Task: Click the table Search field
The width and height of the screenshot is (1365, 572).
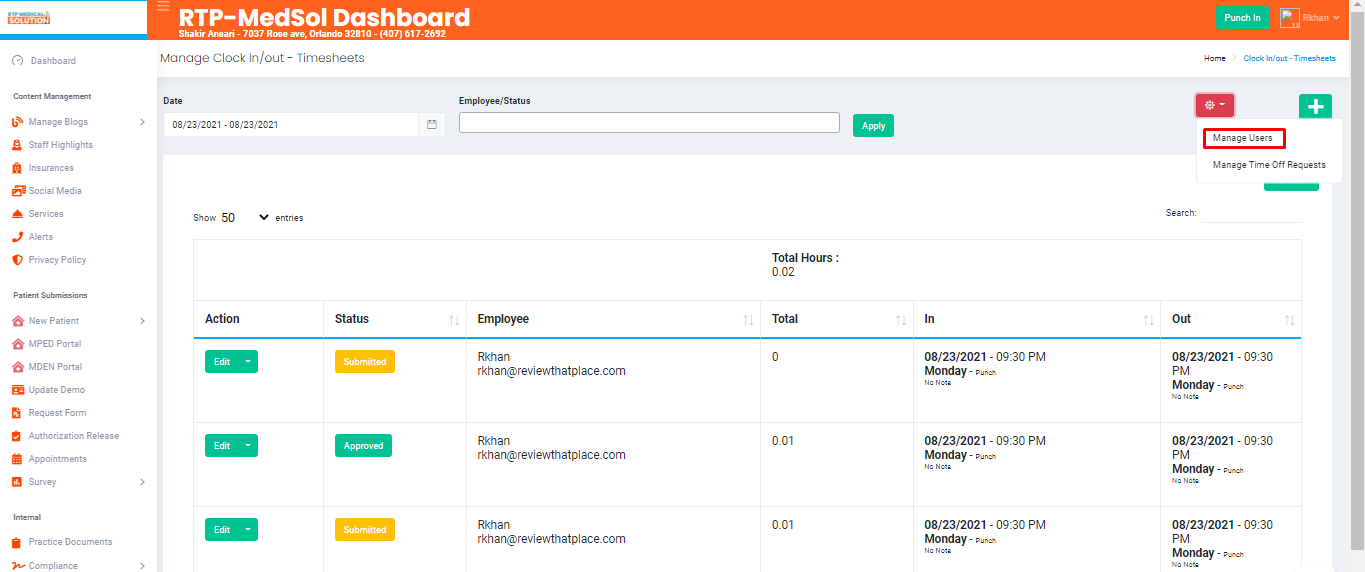Action: click(x=1251, y=213)
